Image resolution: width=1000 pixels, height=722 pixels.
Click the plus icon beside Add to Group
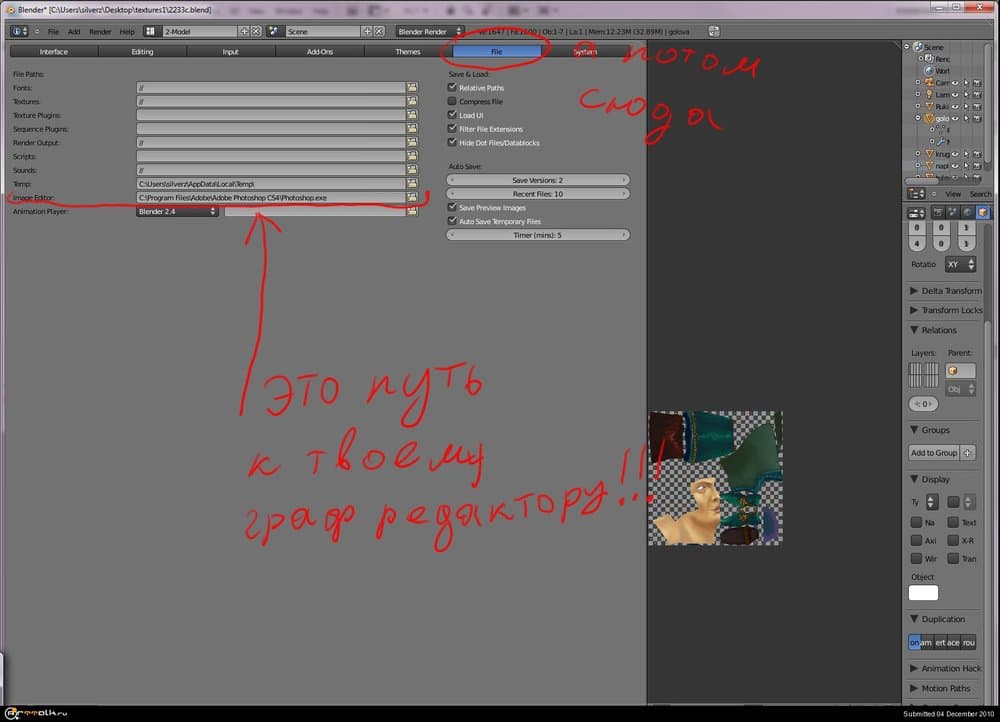click(x=968, y=453)
